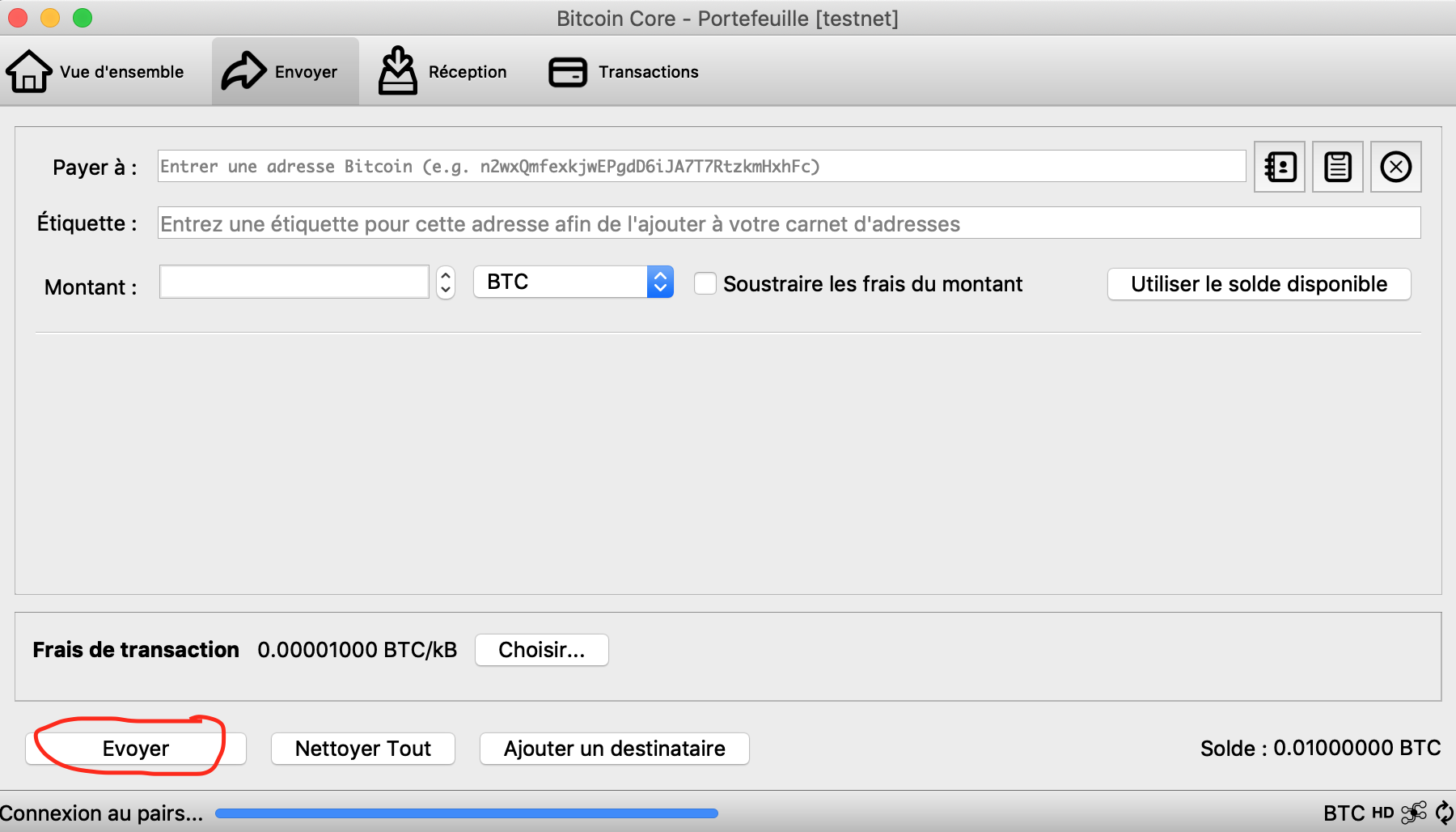Click the HD wallet status indicator
The height and width of the screenshot is (832, 1456).
(1383, 813)
